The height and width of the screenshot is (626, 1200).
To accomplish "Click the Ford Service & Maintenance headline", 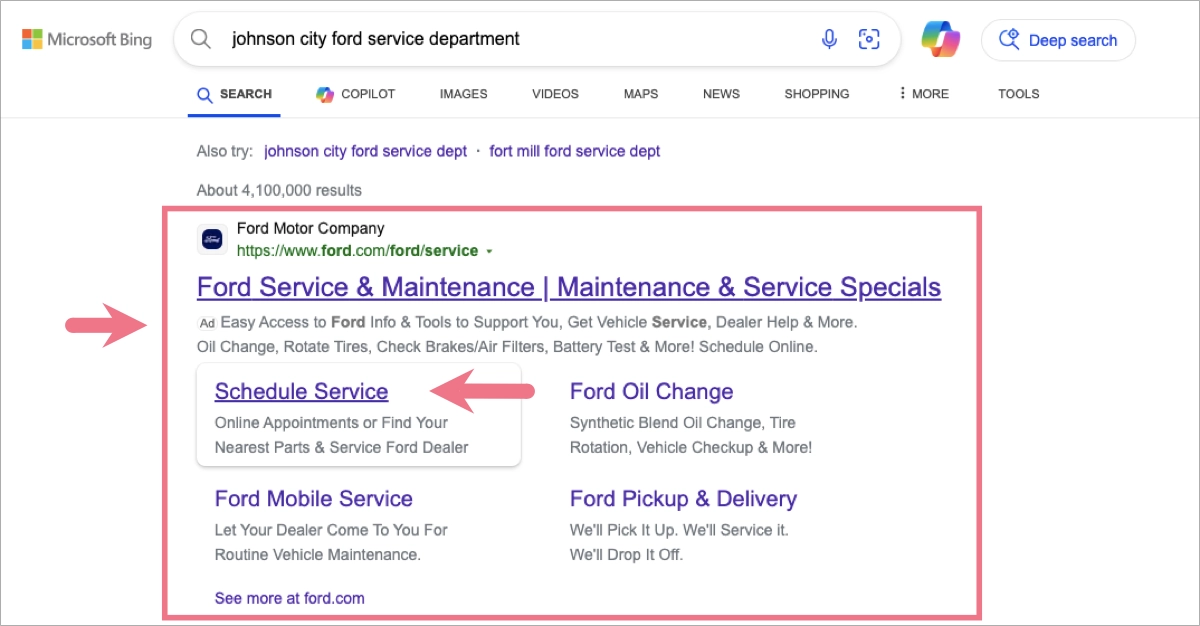I will (x=568, y=287).
